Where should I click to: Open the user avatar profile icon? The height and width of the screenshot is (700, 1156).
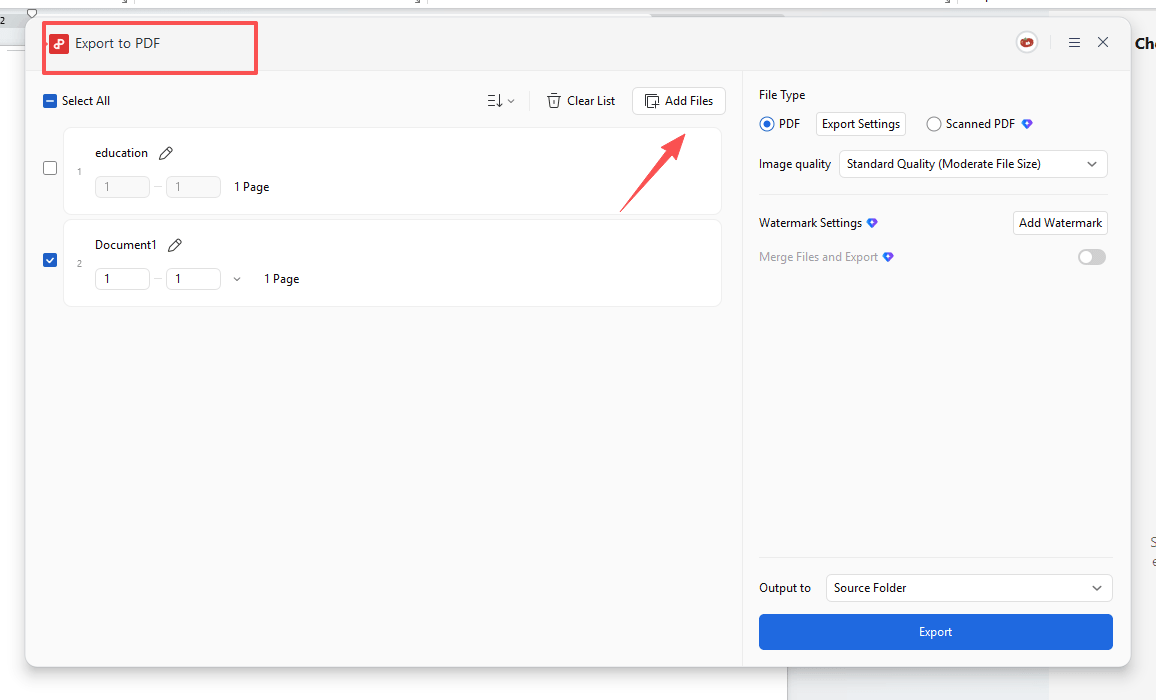click(x=1026, y=43)
